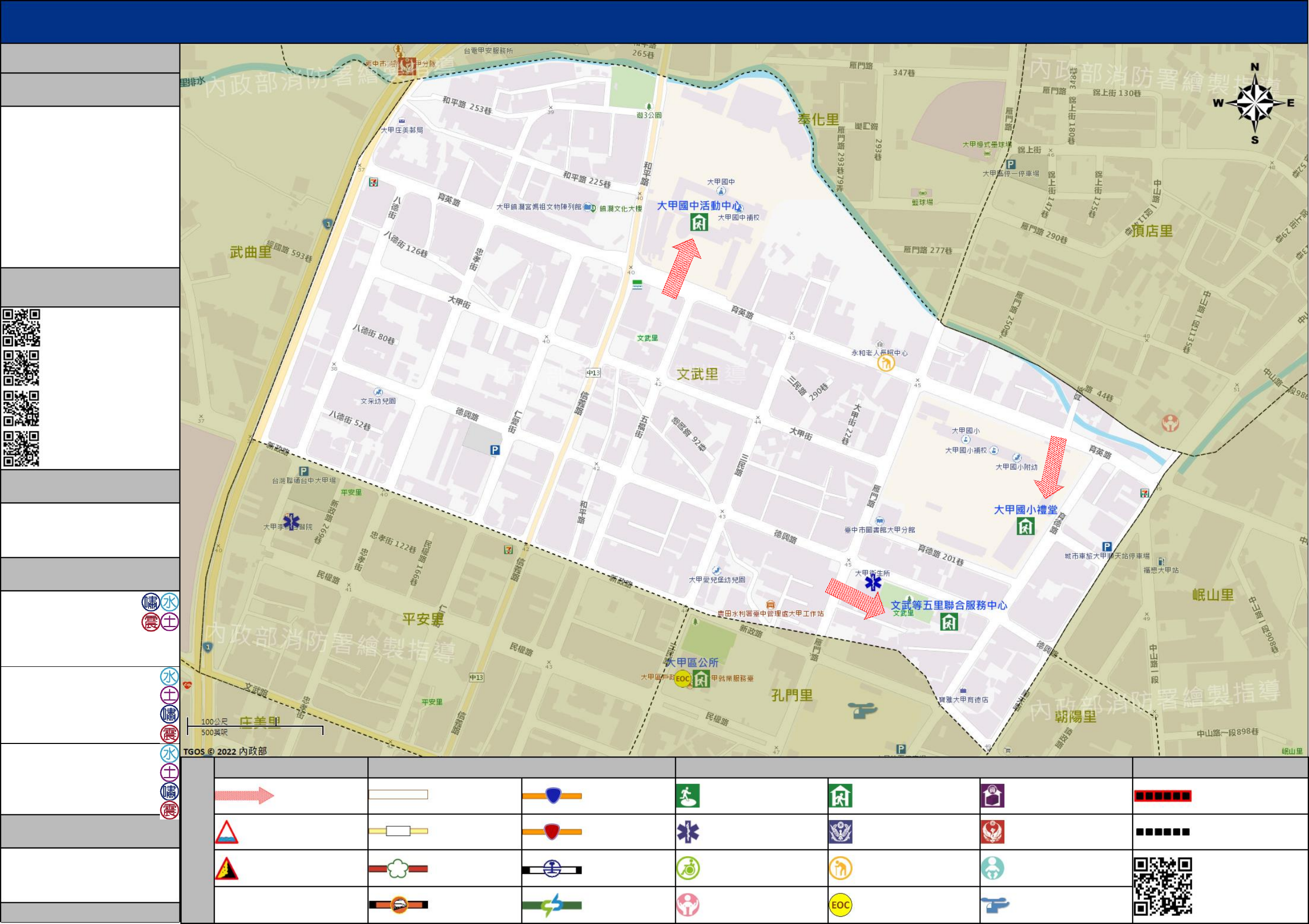Screen dimensions: 1309x924
Task: Click the 寶雅大甲育德店 label
Action: pyautogui.click(x=963, y=700)
